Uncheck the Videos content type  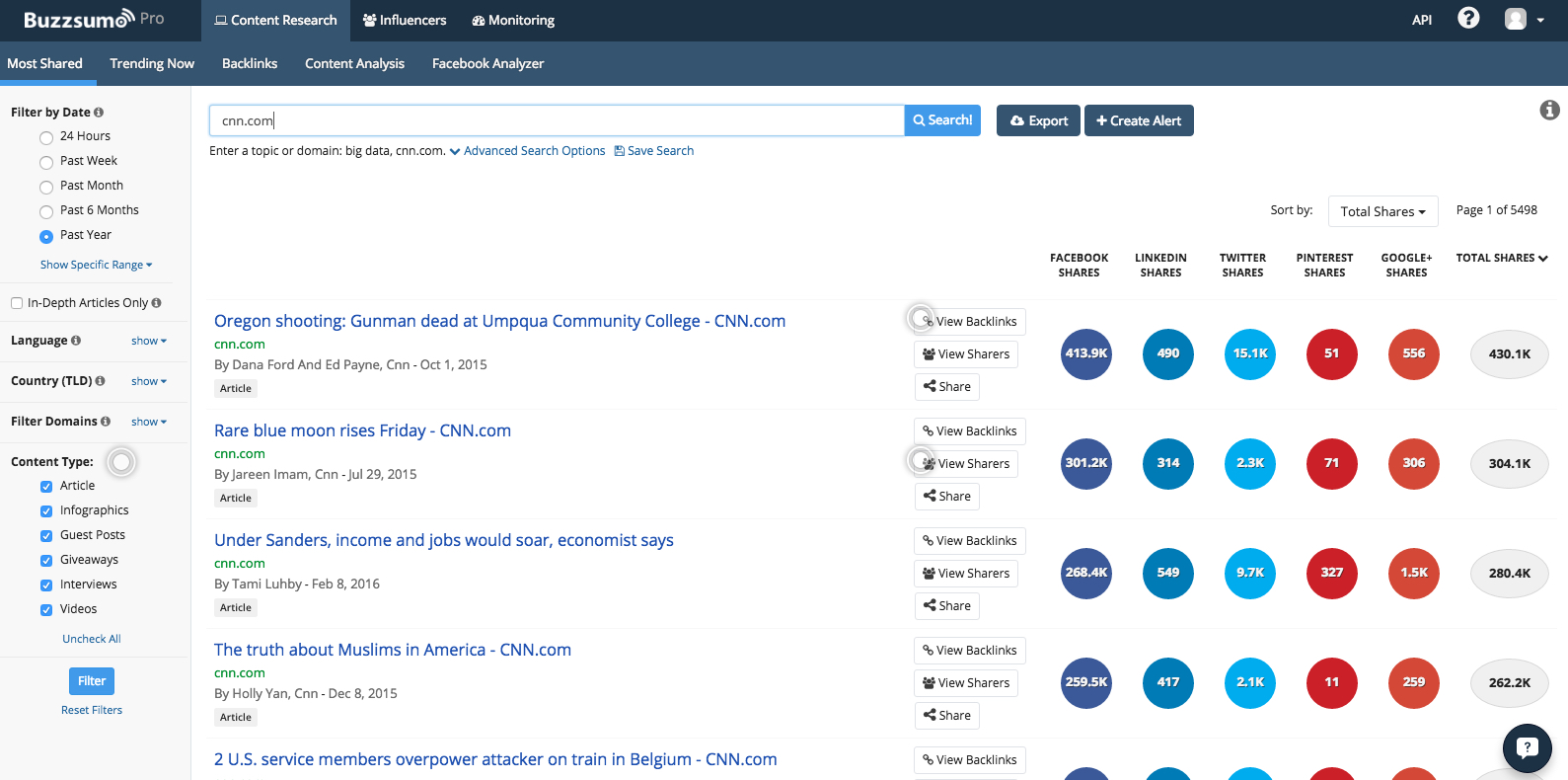click(46, 609)
